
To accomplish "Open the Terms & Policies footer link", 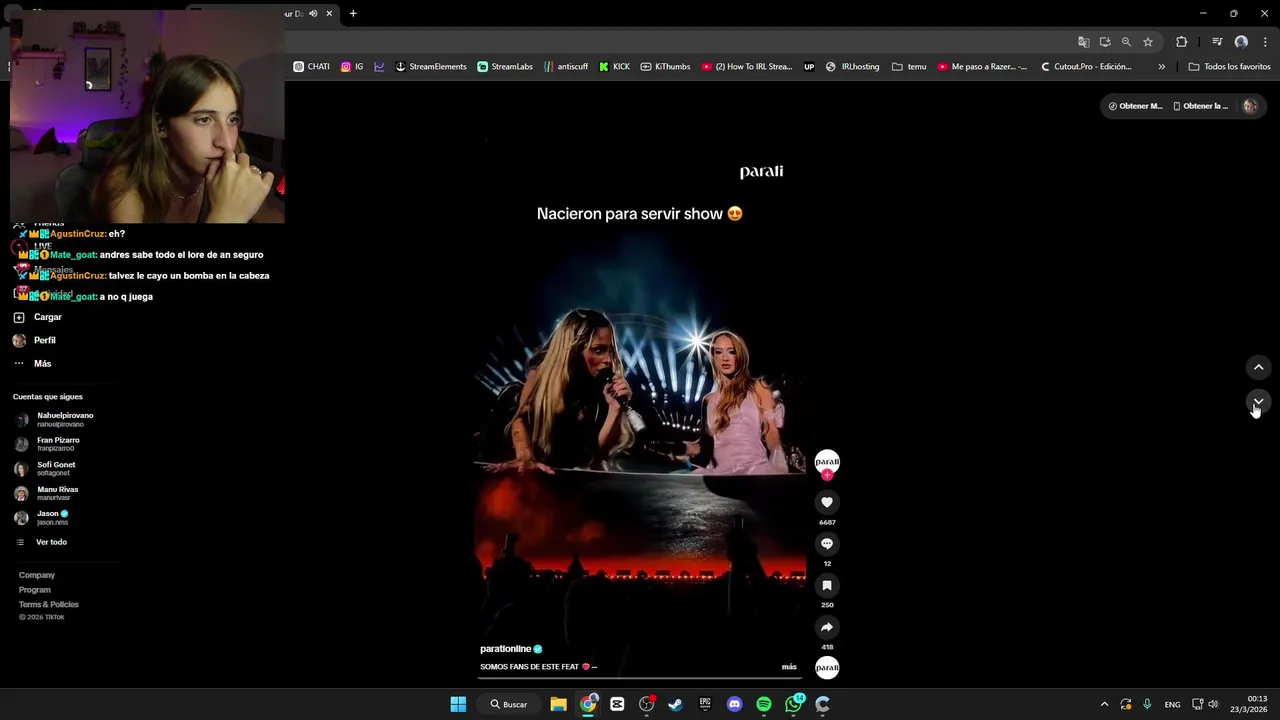I will [49, 605].
